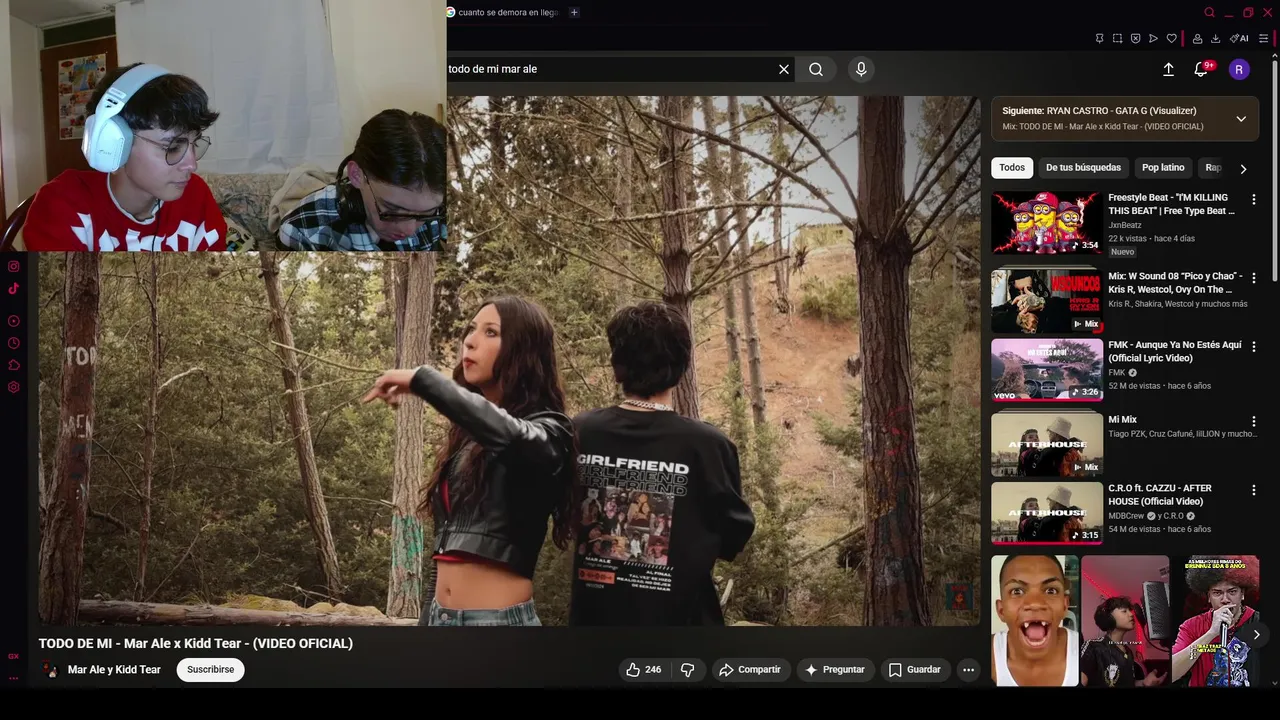The height and width of the screenshot is (720, 1280).
Task: Click Guardar to save the video
Action: coord(915,670)
